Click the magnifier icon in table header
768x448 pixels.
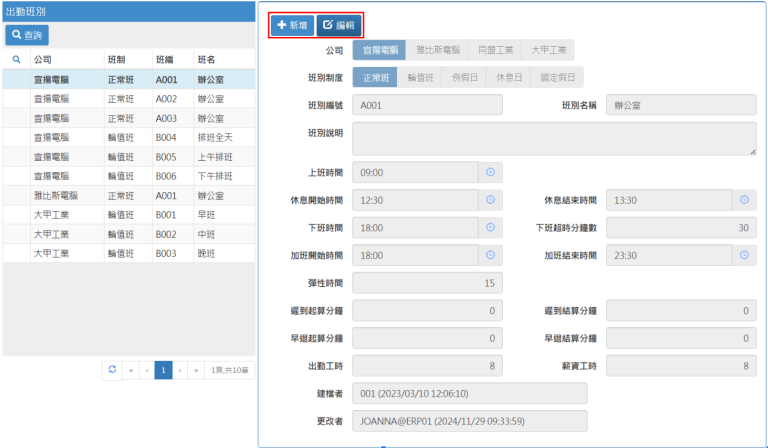click(16, 59)
